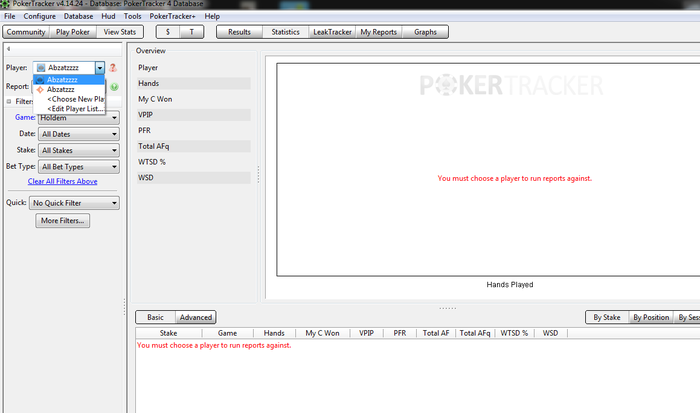Open the My Reports tab
Viewport: 700px width, 413px height.
379,32
